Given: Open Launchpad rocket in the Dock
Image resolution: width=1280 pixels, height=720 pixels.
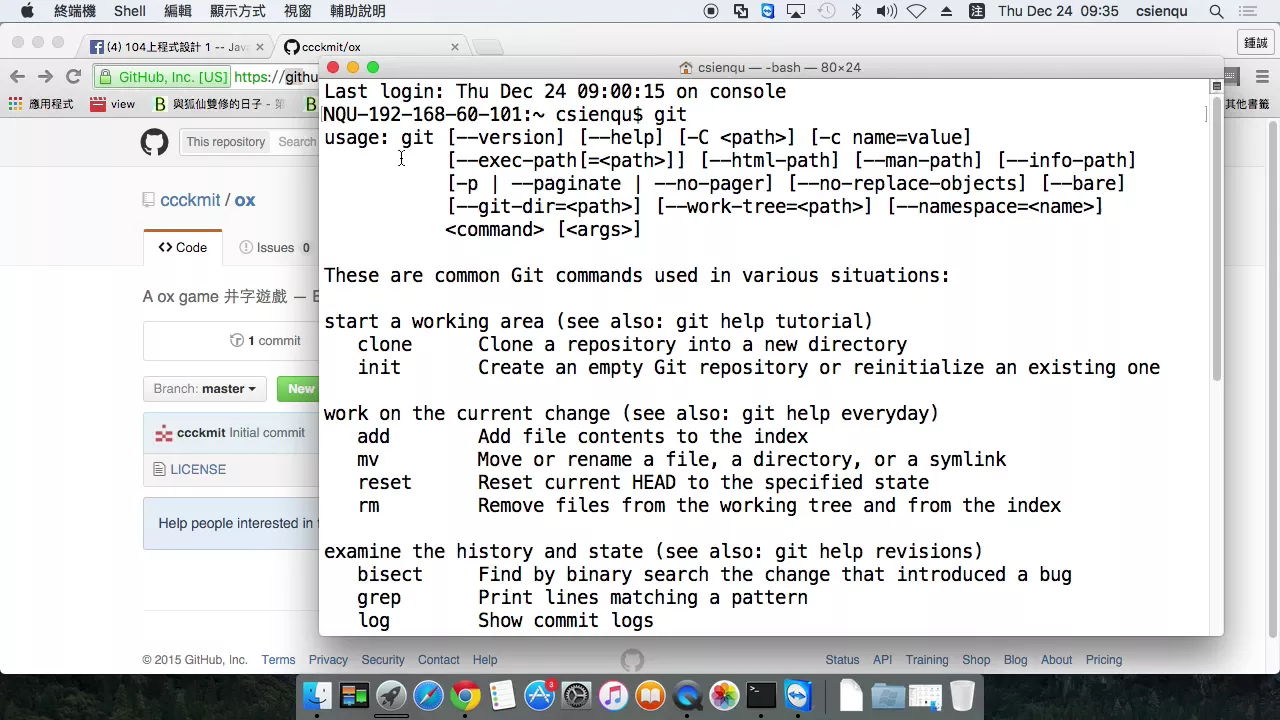Looking at the screenshot, I should (x=391, y=695).
